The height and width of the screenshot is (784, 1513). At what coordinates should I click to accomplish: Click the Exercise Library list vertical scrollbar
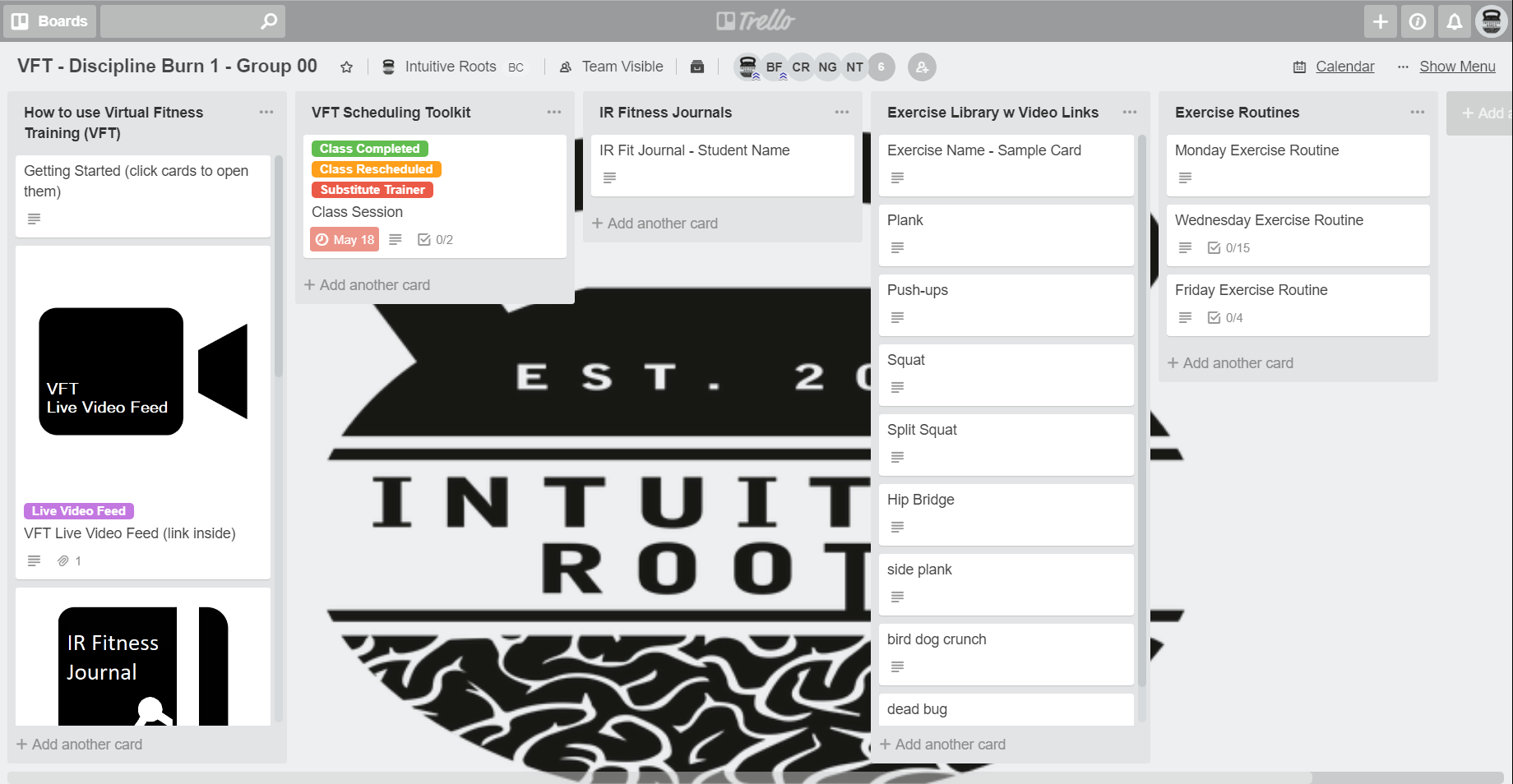pos(1142,411)
